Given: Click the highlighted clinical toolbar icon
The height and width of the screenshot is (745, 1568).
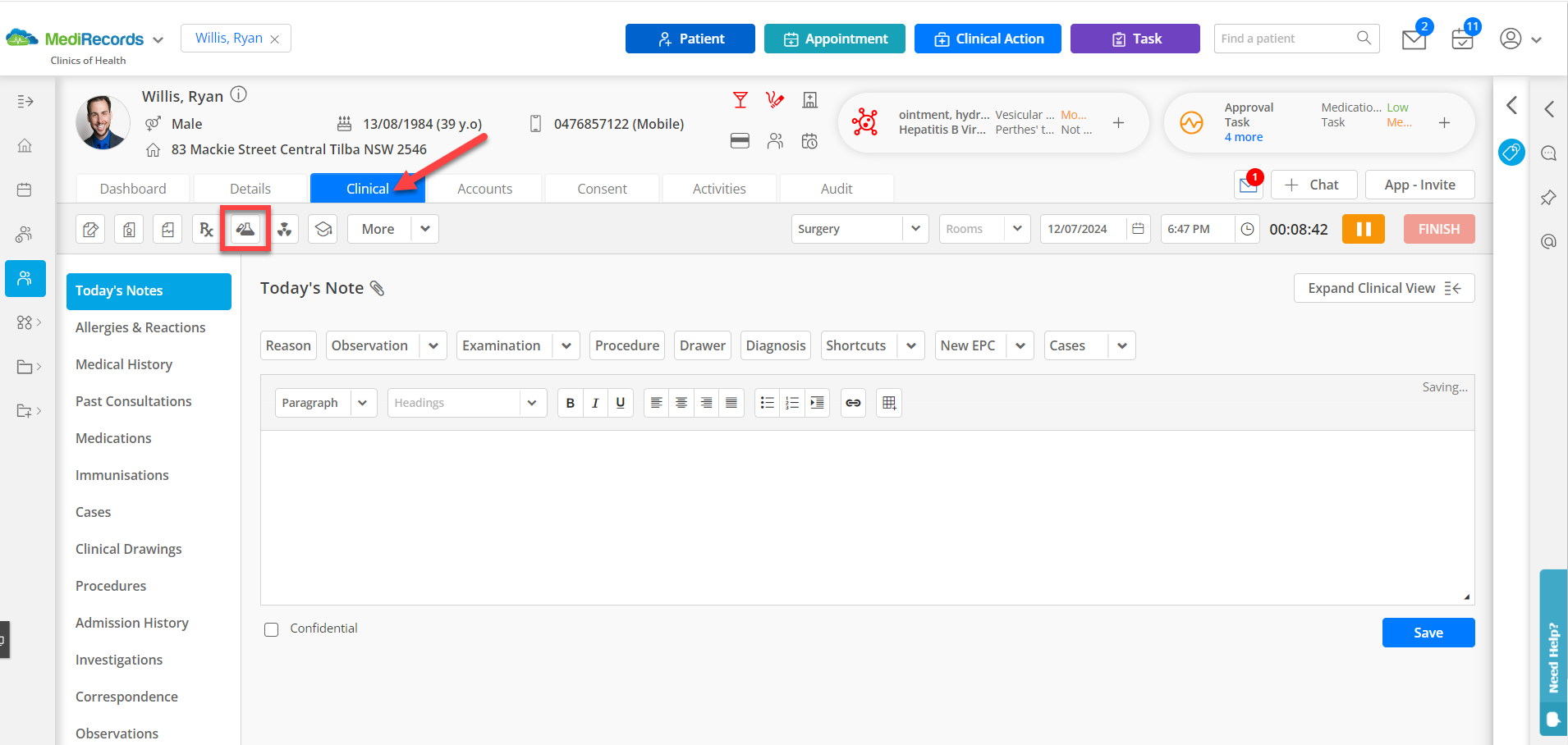Looking at the screenshot, I should click(245, 229).
